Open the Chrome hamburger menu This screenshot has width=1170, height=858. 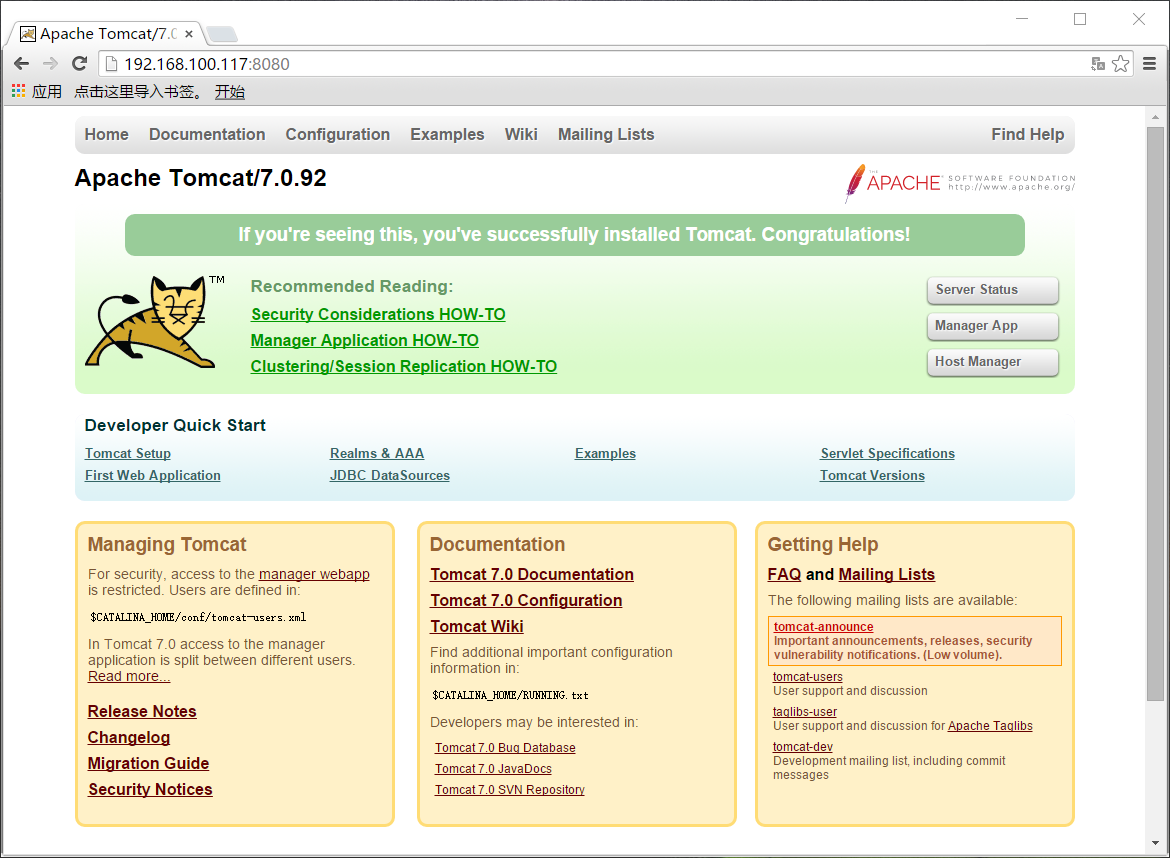[1150, 64]
